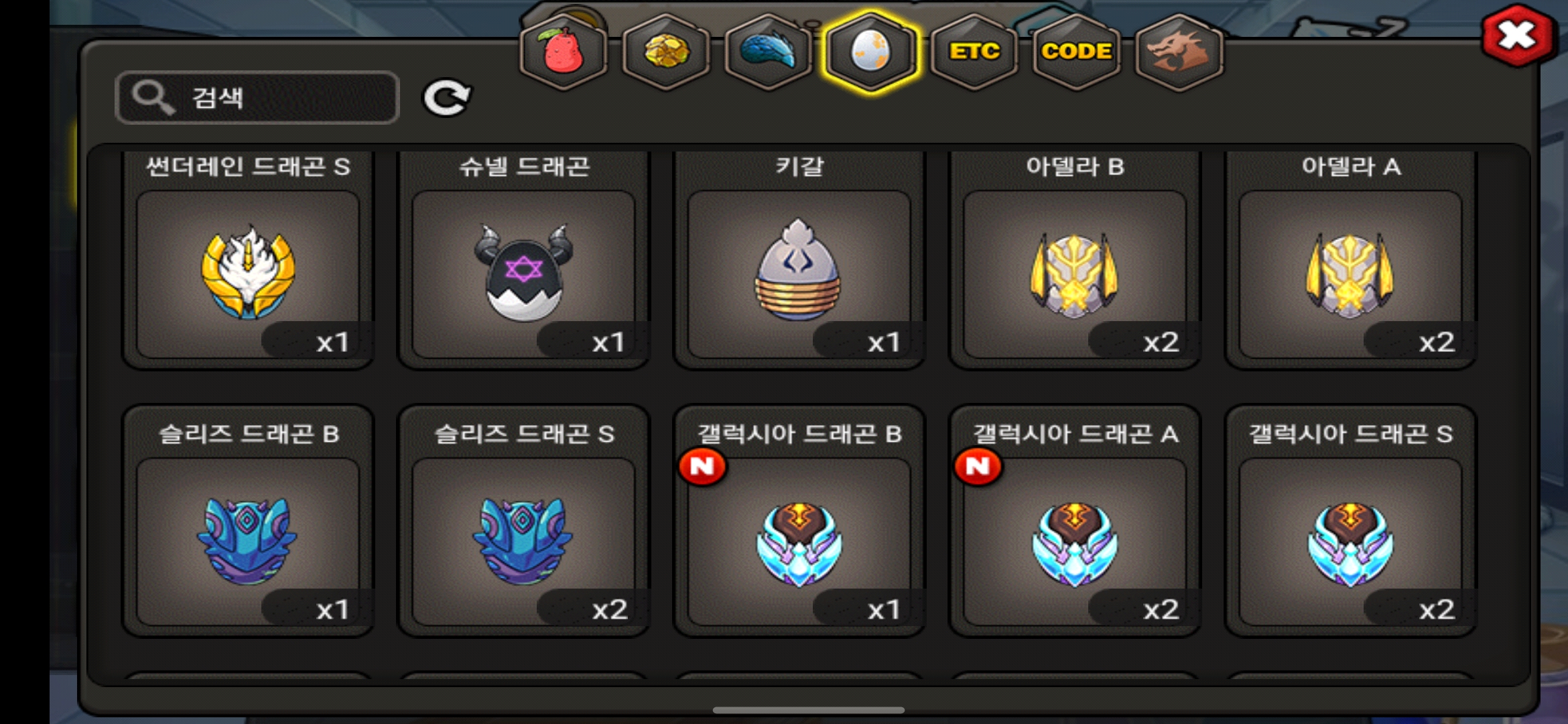1568x724 pixels.
Task: Select the 슈넬 드래곤 egg
Action: pyautogui.click(x=524, y=261)
